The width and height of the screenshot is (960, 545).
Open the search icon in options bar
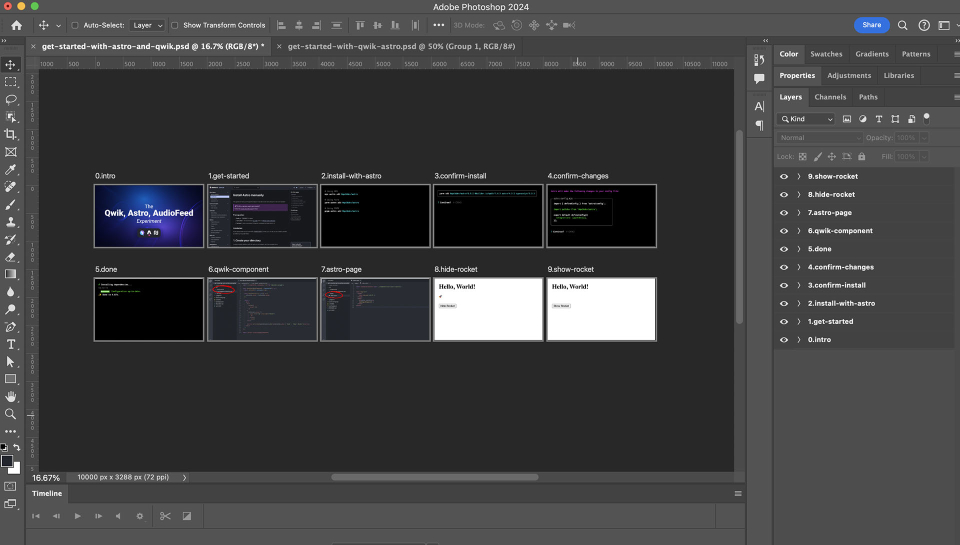[x=902, y=25]
